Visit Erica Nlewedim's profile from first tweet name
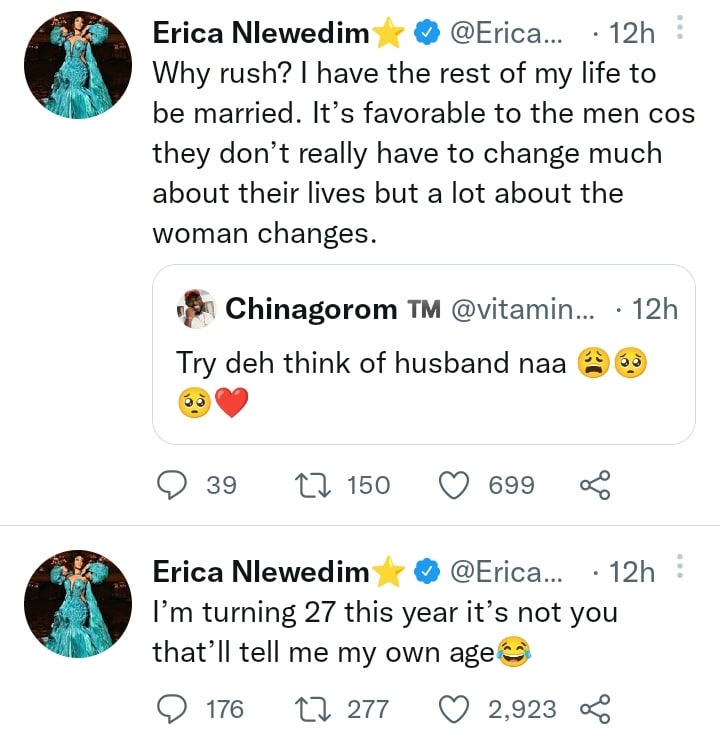The width and height of the screenshot is (720, 748). click(x=260, y=33)
